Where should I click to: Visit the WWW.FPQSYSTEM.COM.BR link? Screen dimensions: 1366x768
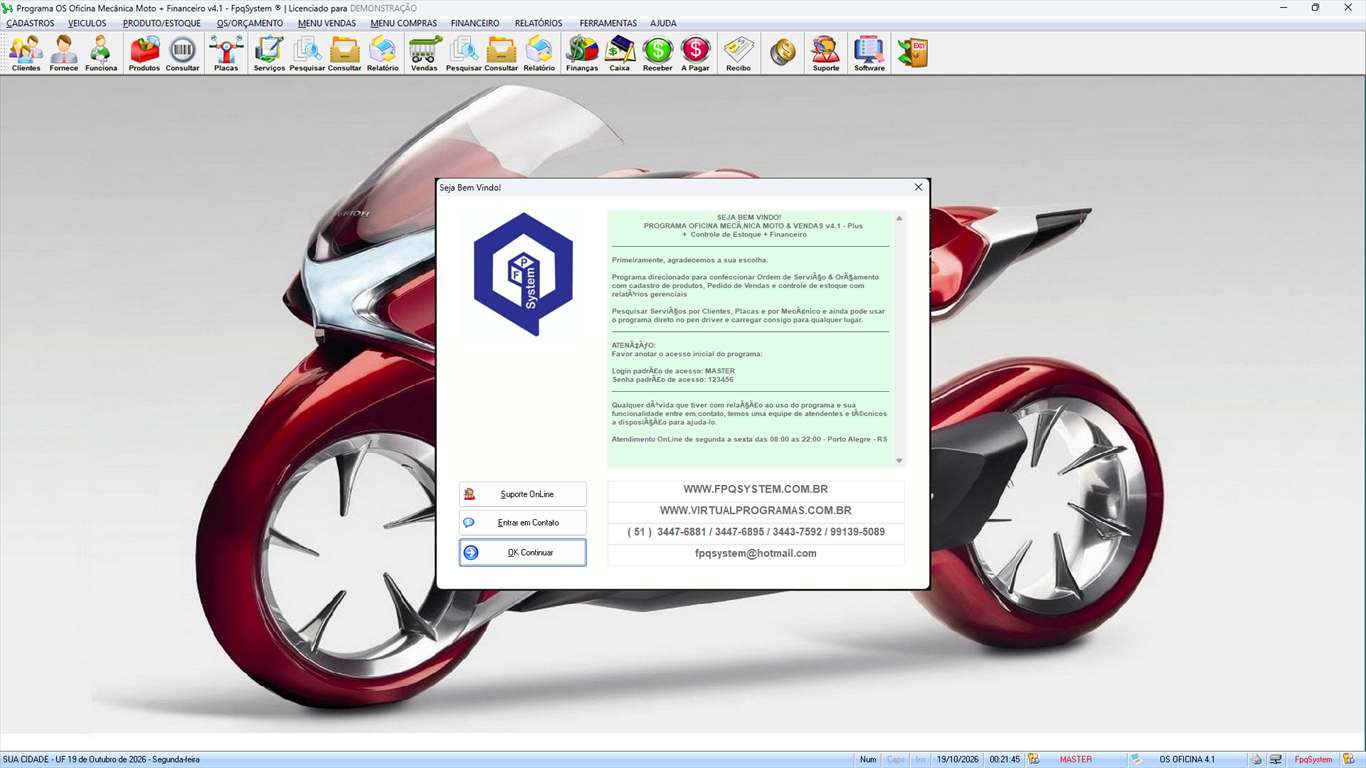click(x=756, y=490)
